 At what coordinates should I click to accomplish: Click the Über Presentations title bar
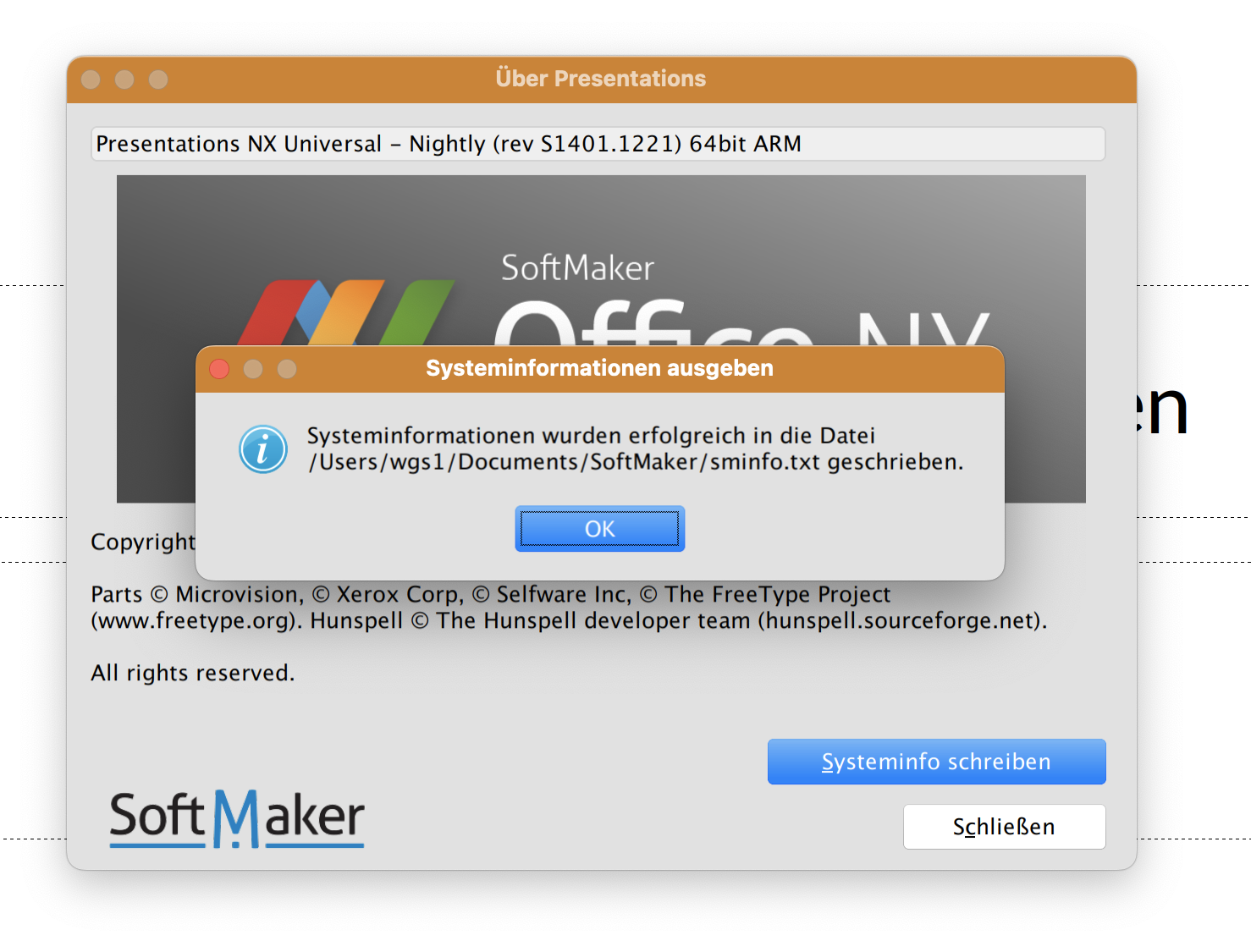(x=601, y=80)
